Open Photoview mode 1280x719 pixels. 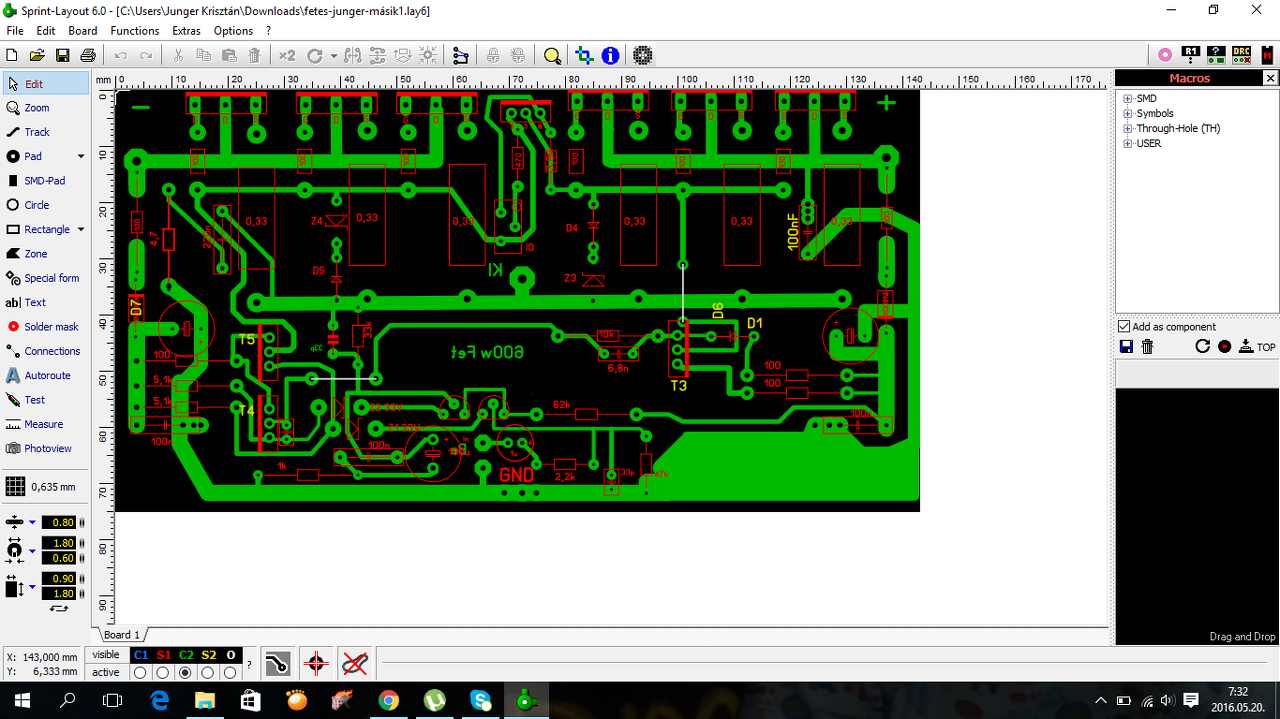coord(45,448)
